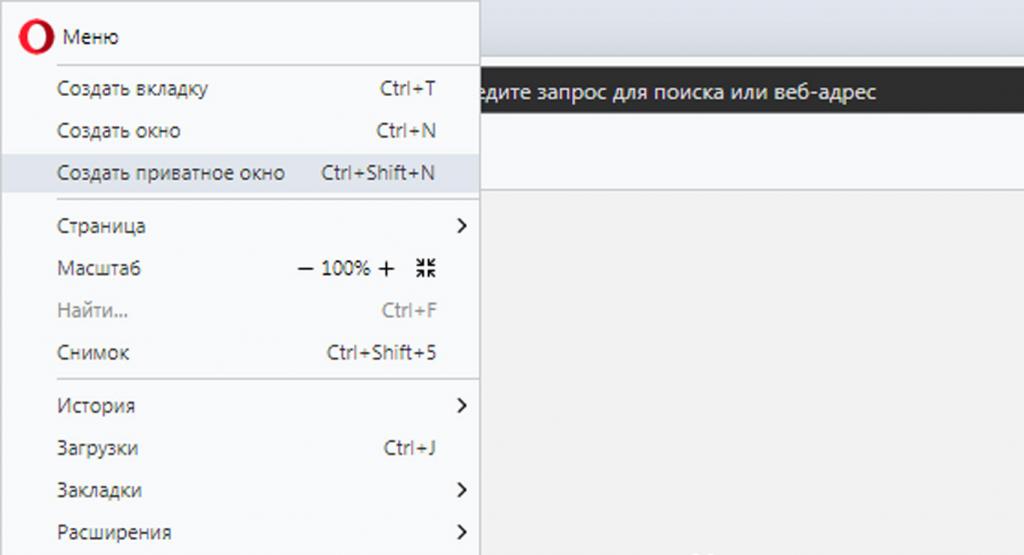Select Создать вкладку menu item
Screen dimensions: 1024x555
point(241,88)
